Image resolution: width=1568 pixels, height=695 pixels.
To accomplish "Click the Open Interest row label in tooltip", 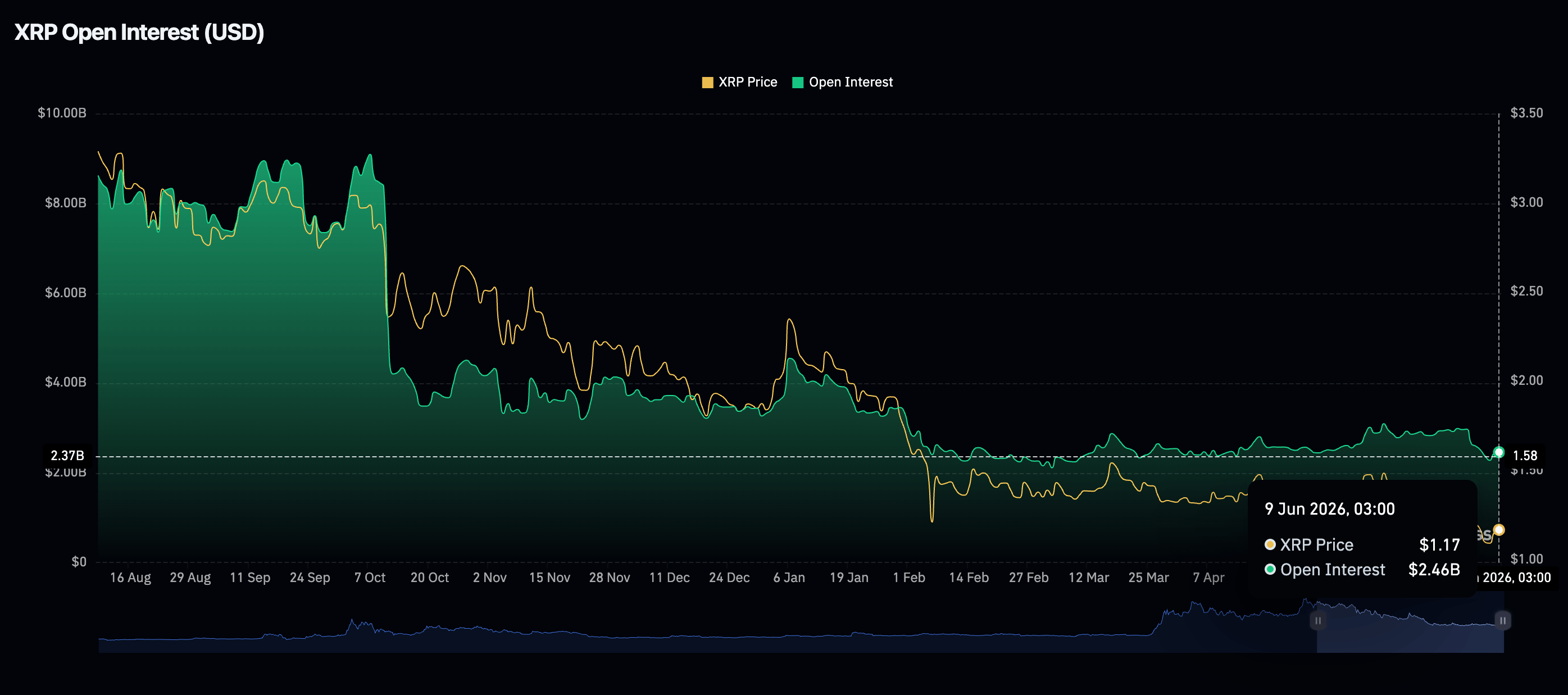I will tap(1333, 570).
